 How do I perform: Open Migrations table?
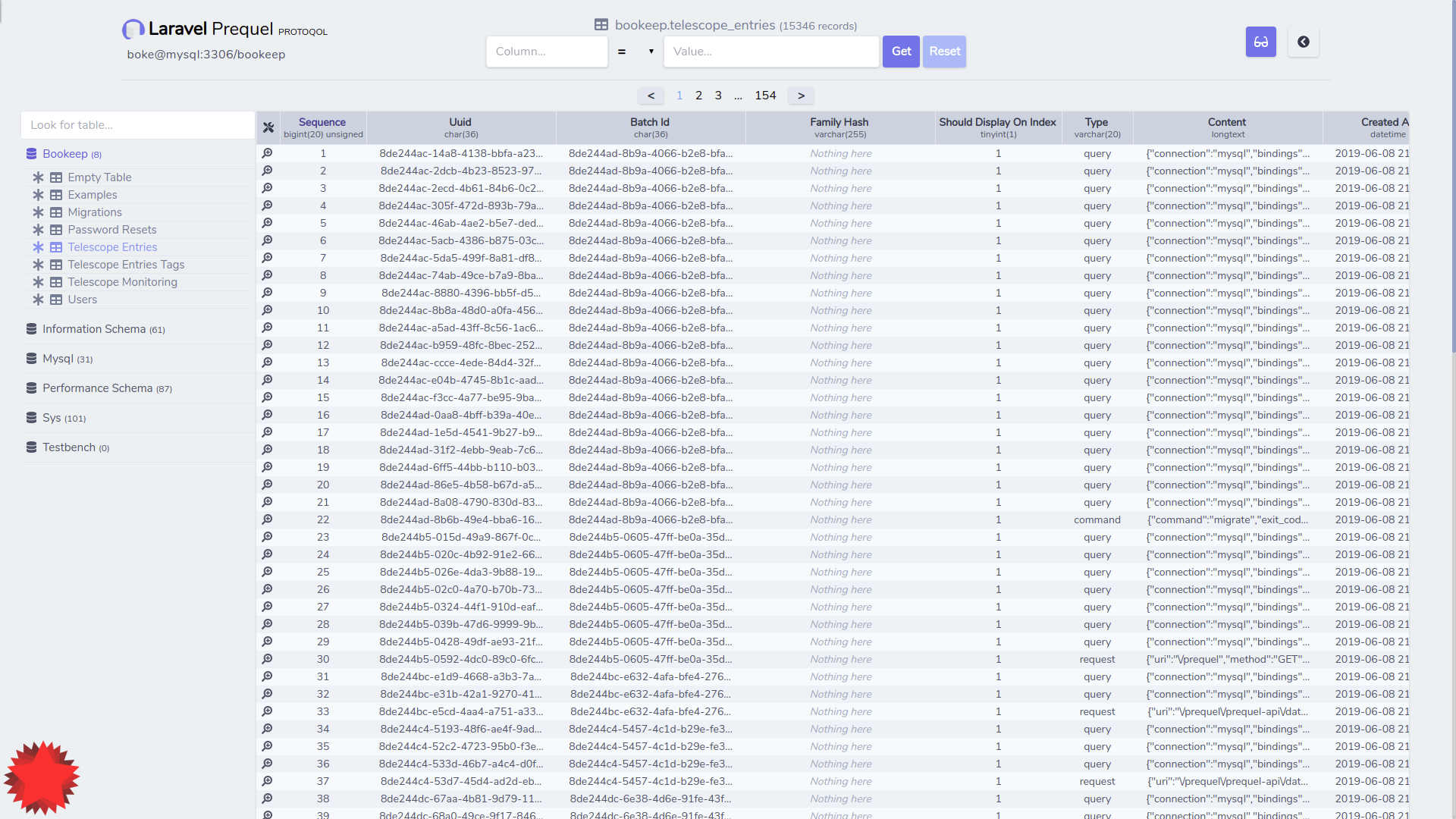point(95,212)
